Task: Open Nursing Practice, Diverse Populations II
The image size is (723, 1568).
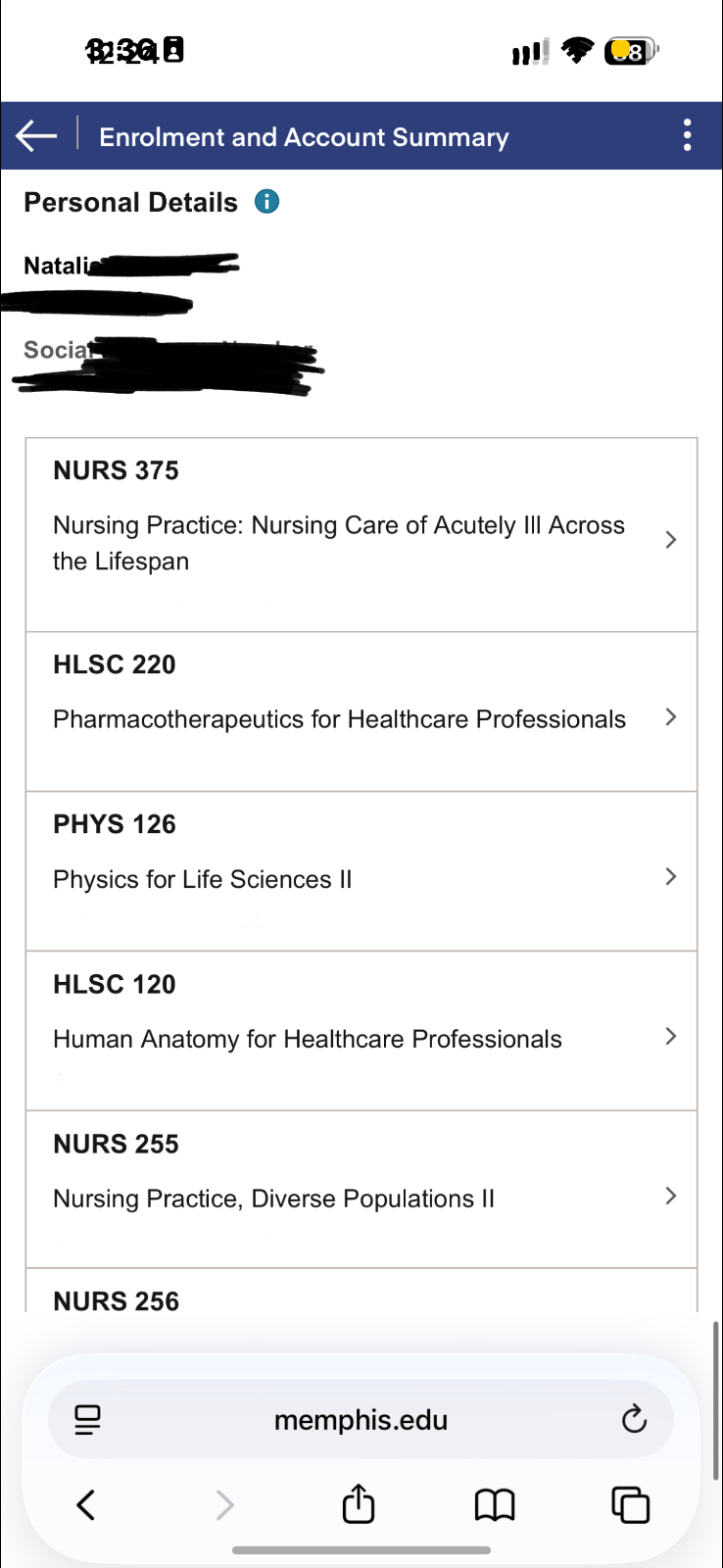Action: pyautogui.click(x=273, y=1199)
